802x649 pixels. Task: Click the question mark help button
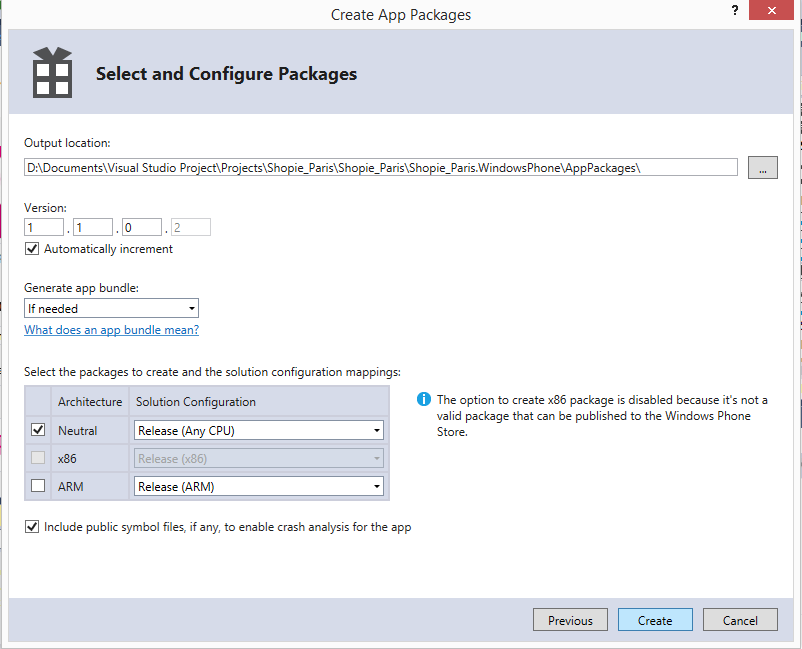click(x=735, y=11)
